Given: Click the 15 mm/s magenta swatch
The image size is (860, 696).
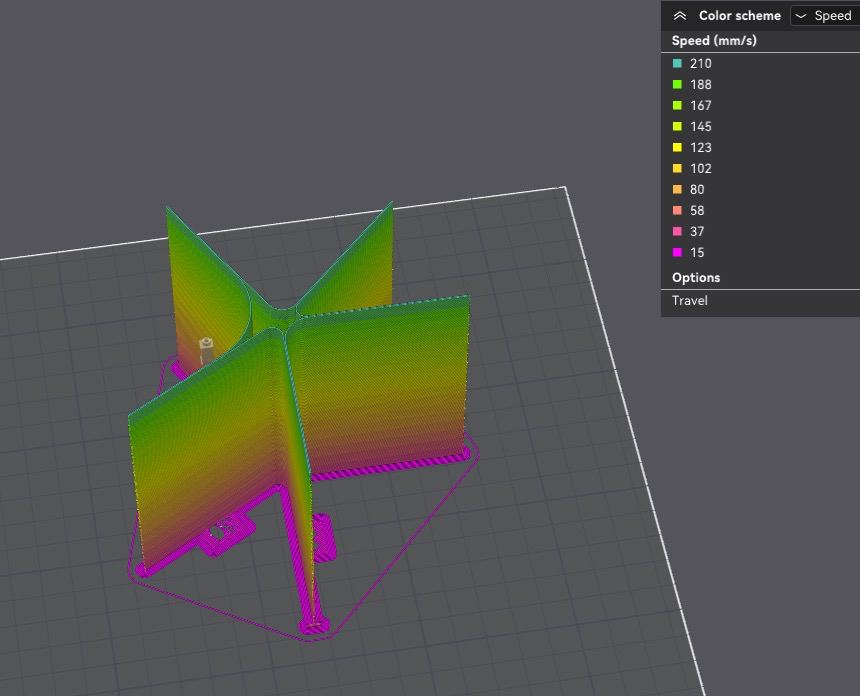Looking at the screenshot, I should (678, 253).
